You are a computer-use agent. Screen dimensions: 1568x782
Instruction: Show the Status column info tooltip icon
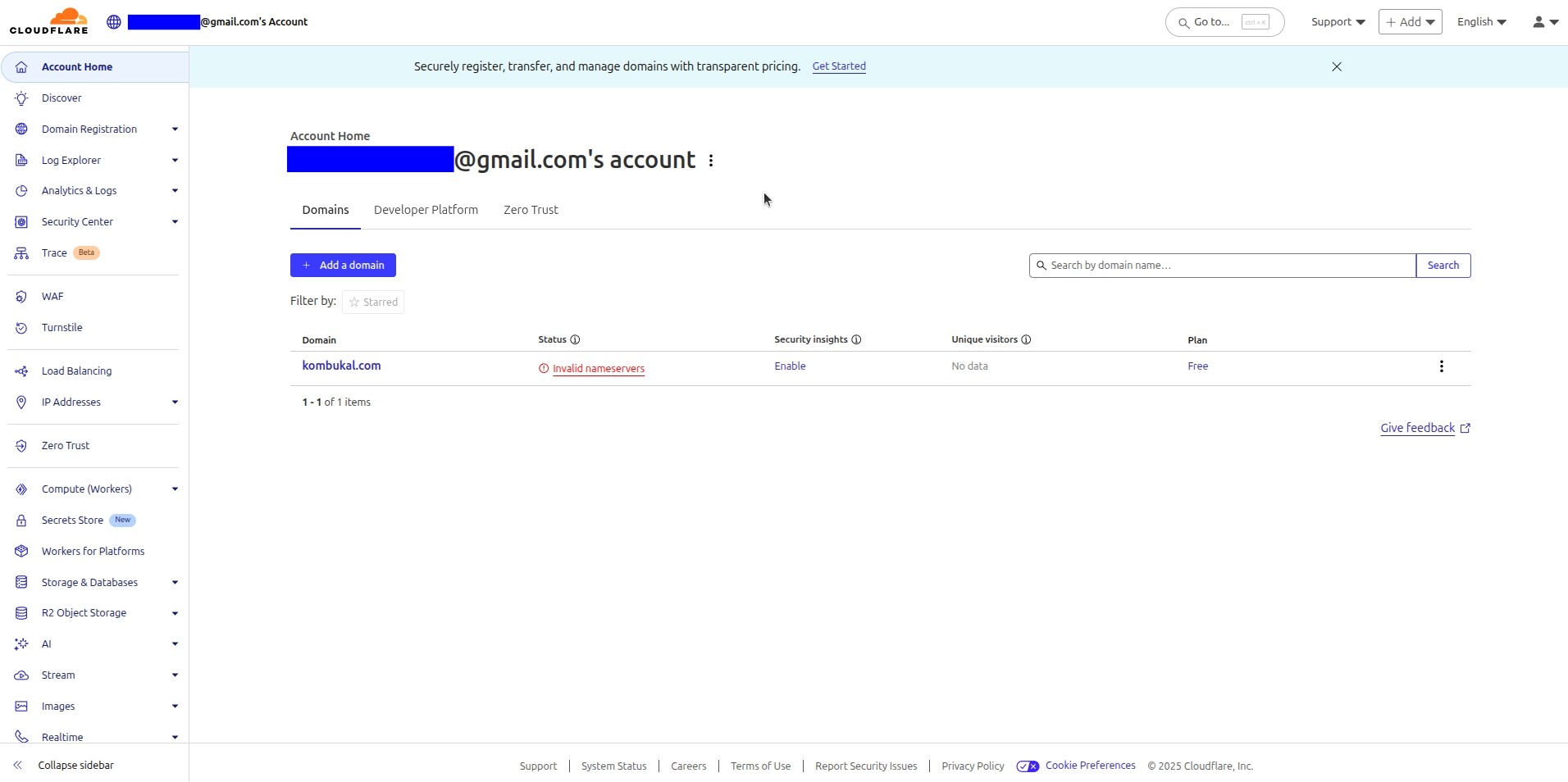[x=575, y=339]
